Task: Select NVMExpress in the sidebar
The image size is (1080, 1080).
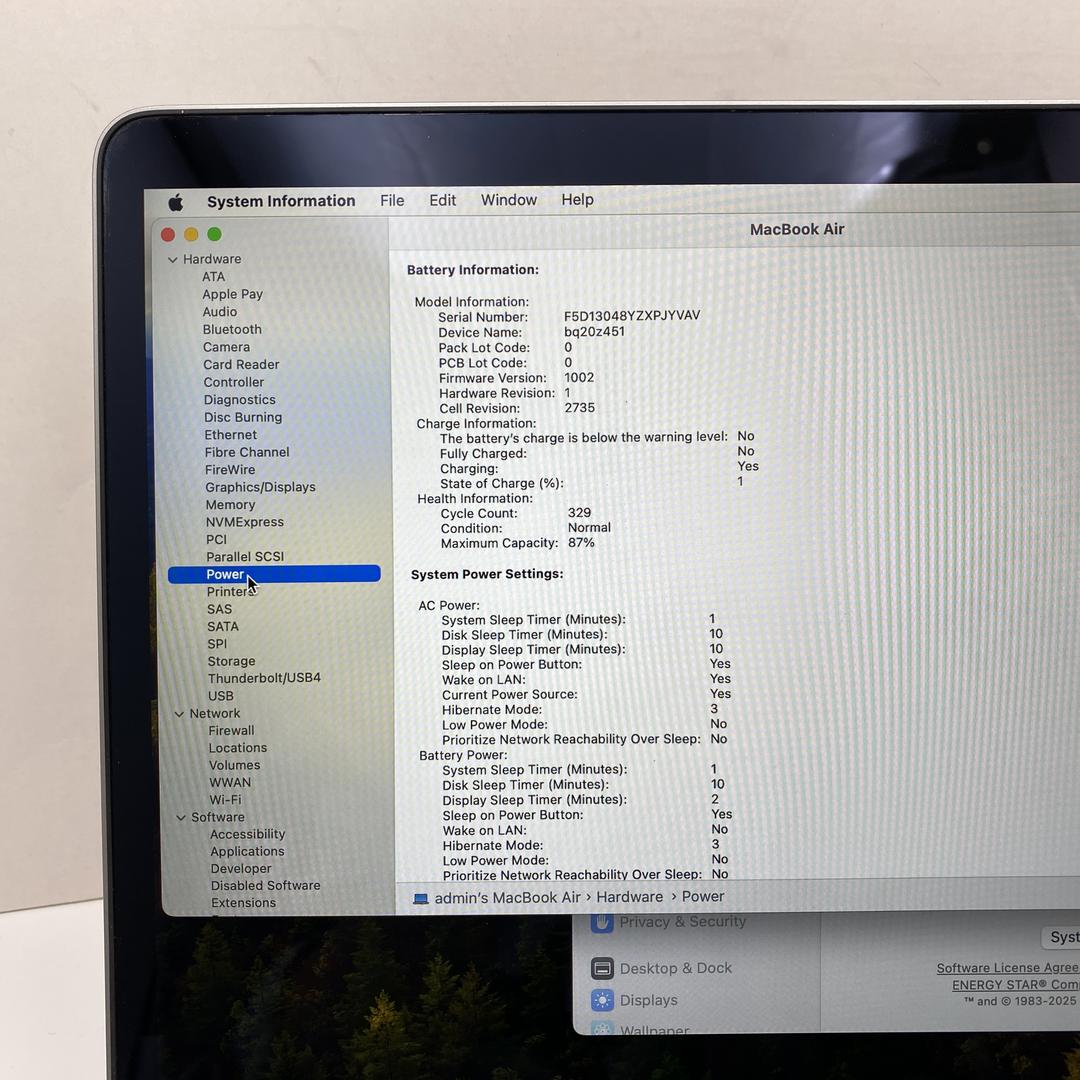Action: click(245, 522)
